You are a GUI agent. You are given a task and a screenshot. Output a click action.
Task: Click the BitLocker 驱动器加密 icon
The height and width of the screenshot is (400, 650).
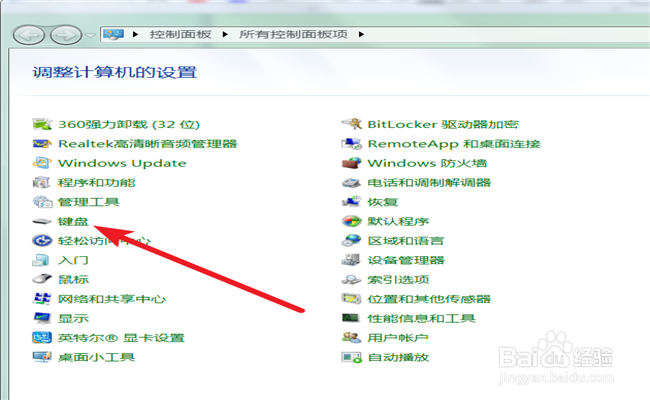(352, 124)
